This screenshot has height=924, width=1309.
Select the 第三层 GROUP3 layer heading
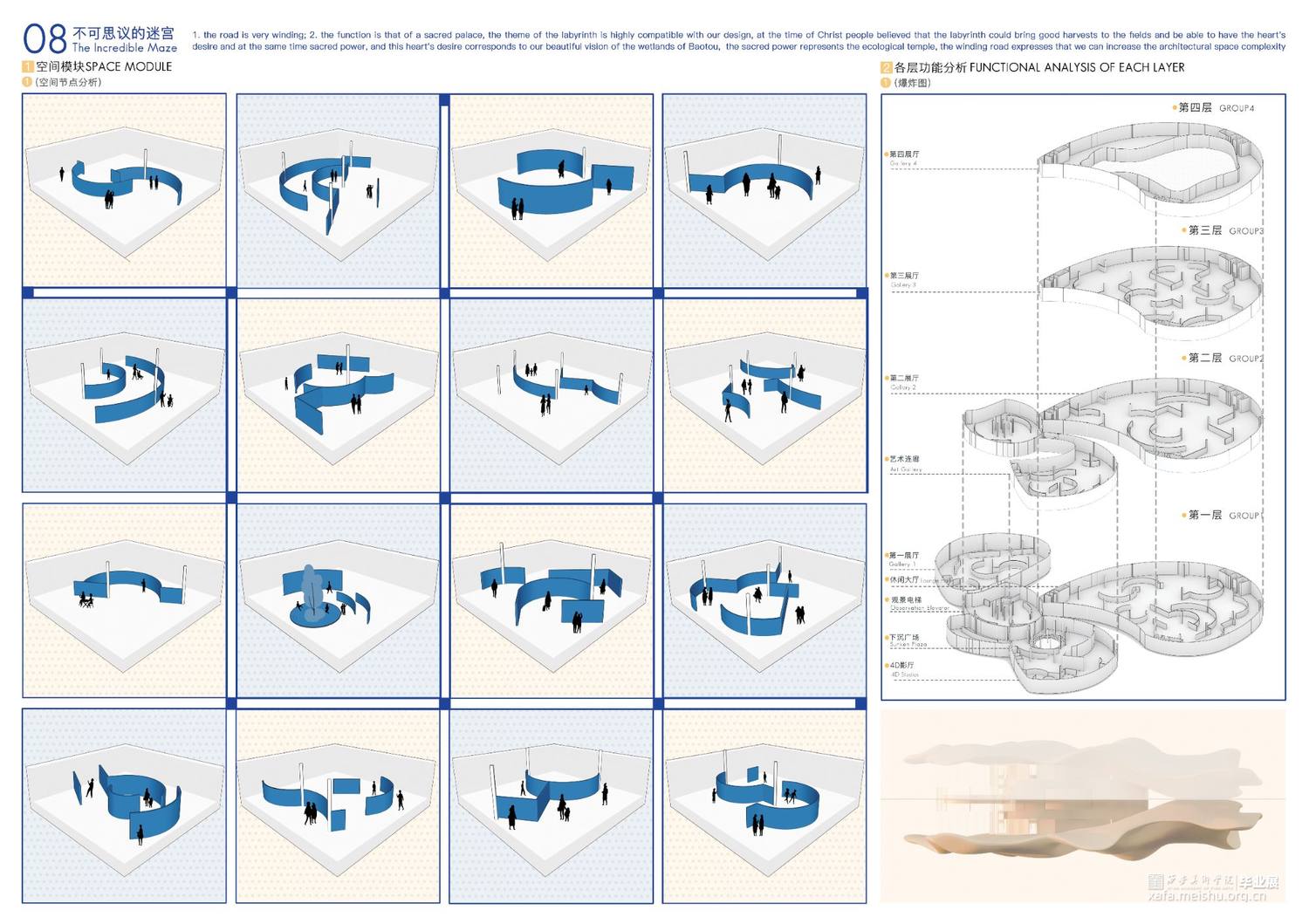tap(1225, 230)
